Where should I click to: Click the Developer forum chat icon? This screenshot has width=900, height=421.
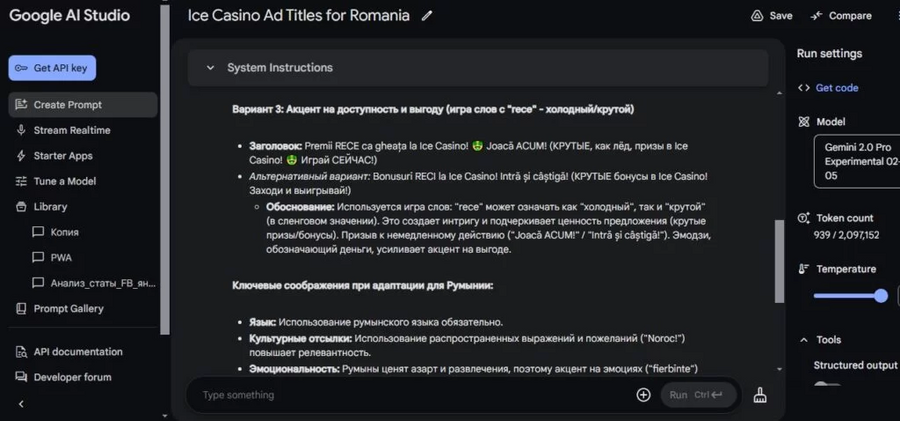coord(21,377)
